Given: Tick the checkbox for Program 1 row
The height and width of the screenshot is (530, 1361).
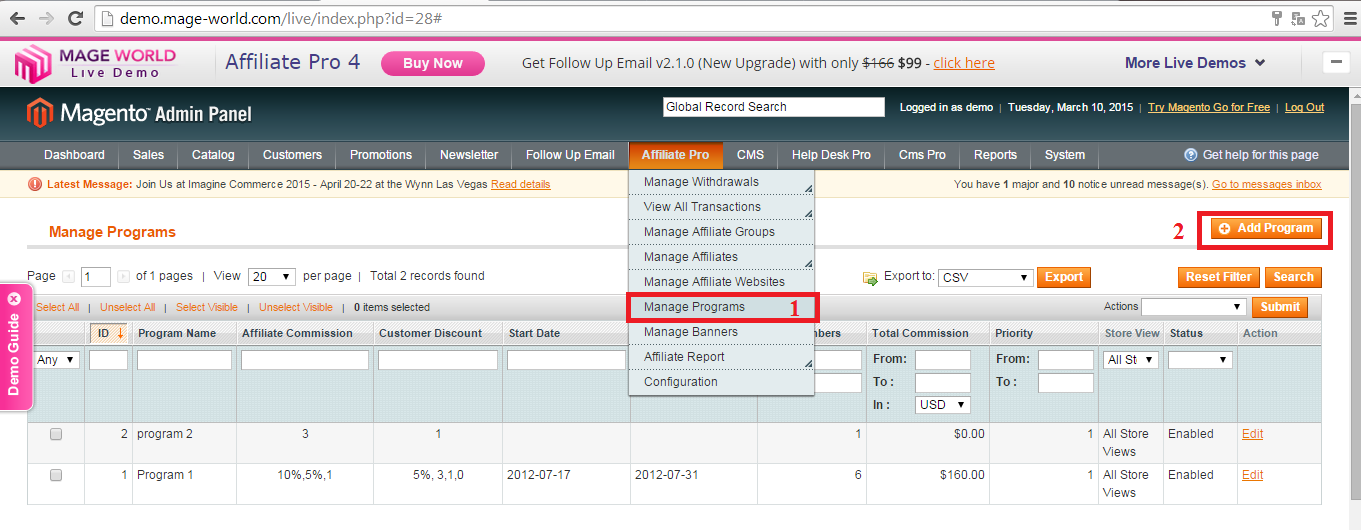Looking at the screenshot, I should (56, 475).
